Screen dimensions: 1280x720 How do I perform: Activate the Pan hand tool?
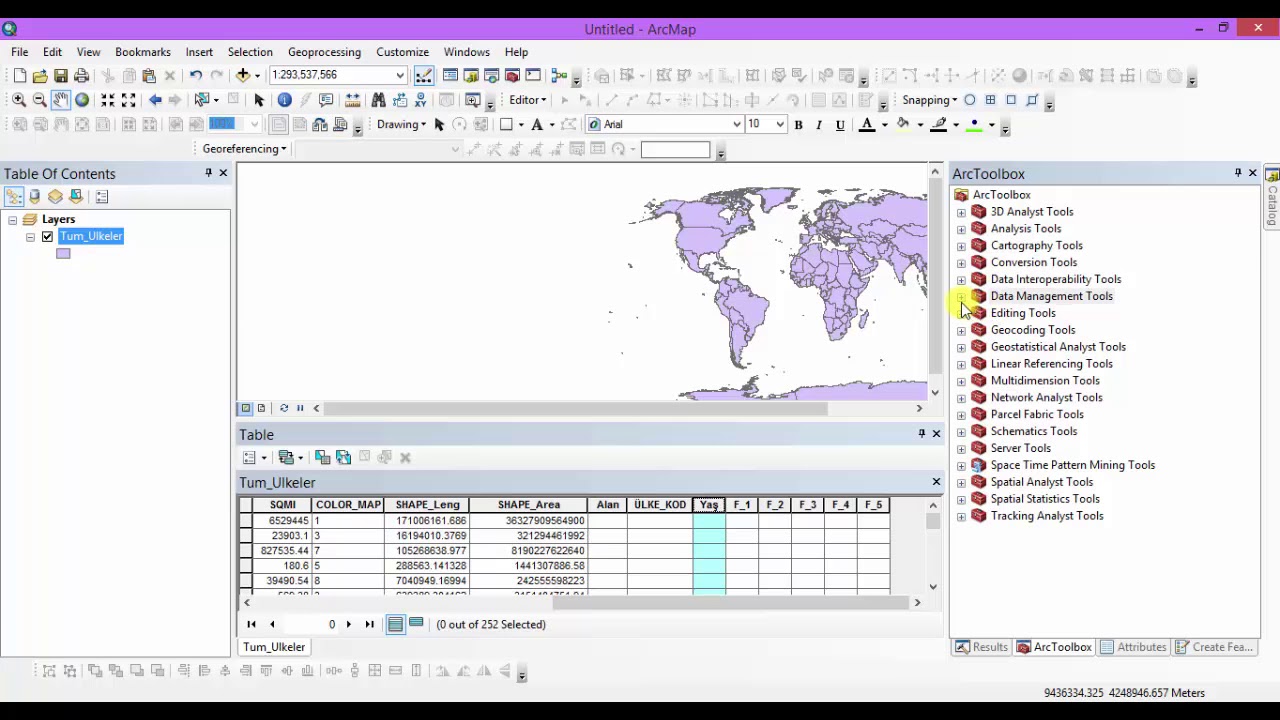tap(61, 100)
